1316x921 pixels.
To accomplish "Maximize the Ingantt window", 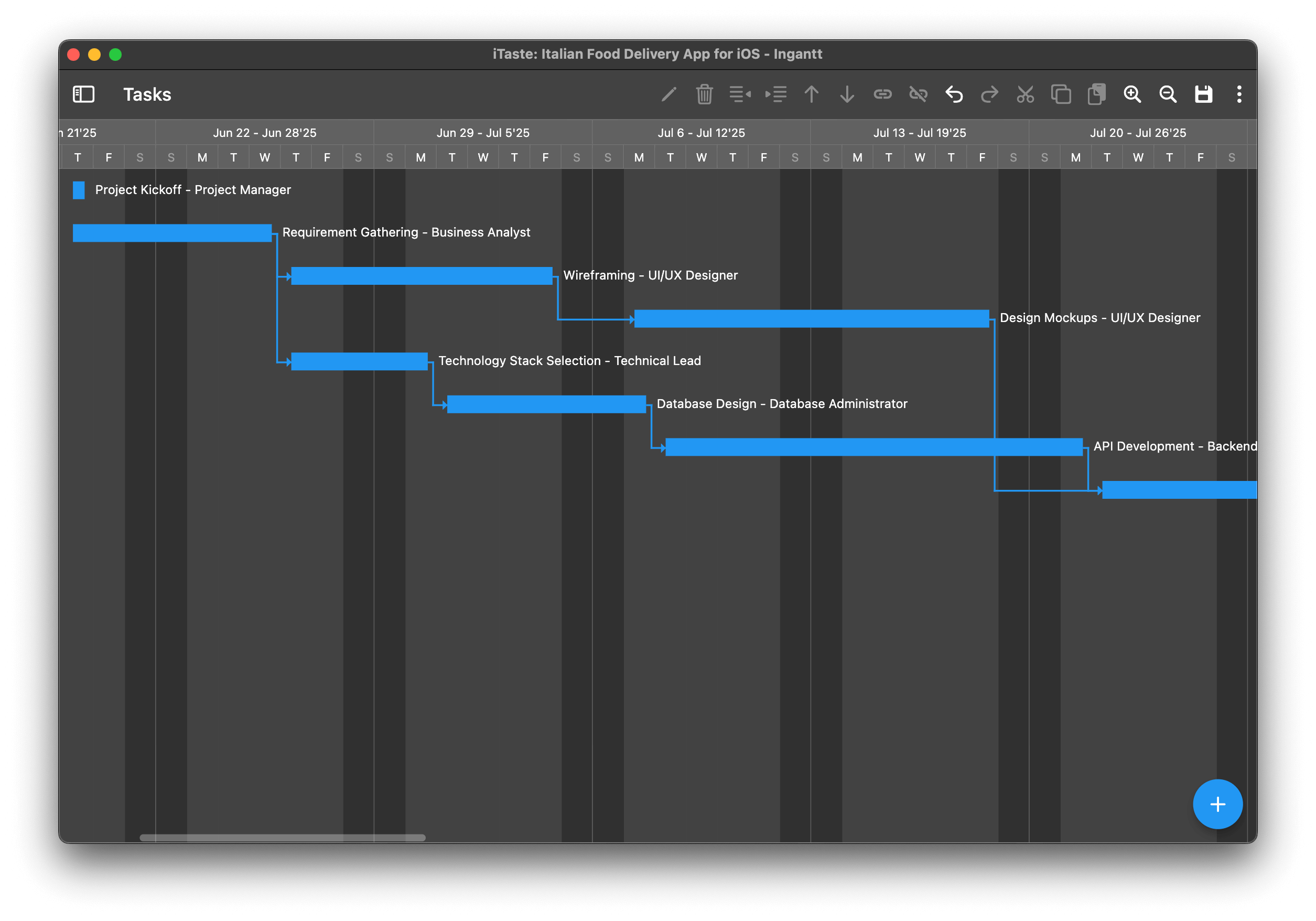I will pos(115,55).
